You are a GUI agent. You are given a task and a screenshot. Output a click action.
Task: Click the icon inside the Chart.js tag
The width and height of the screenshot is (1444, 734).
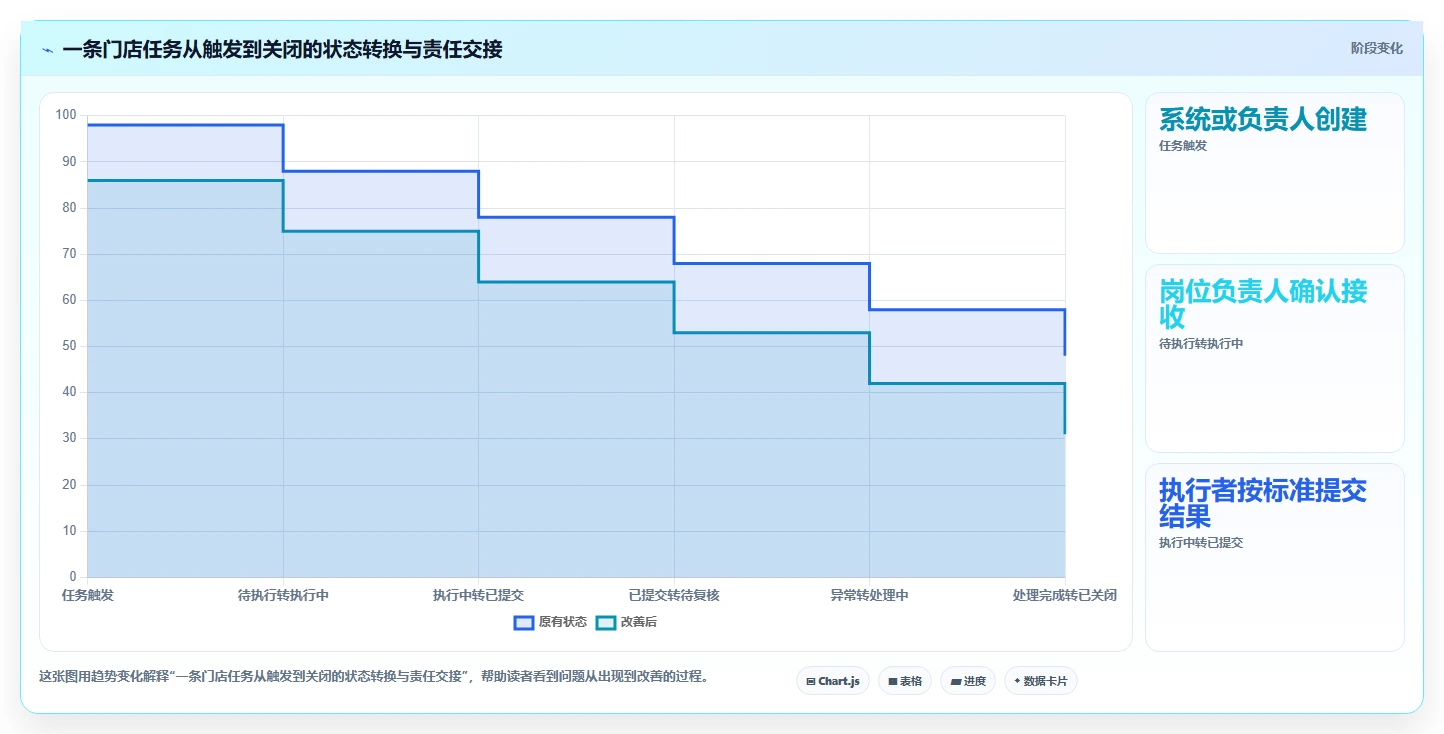coord(811,681)
